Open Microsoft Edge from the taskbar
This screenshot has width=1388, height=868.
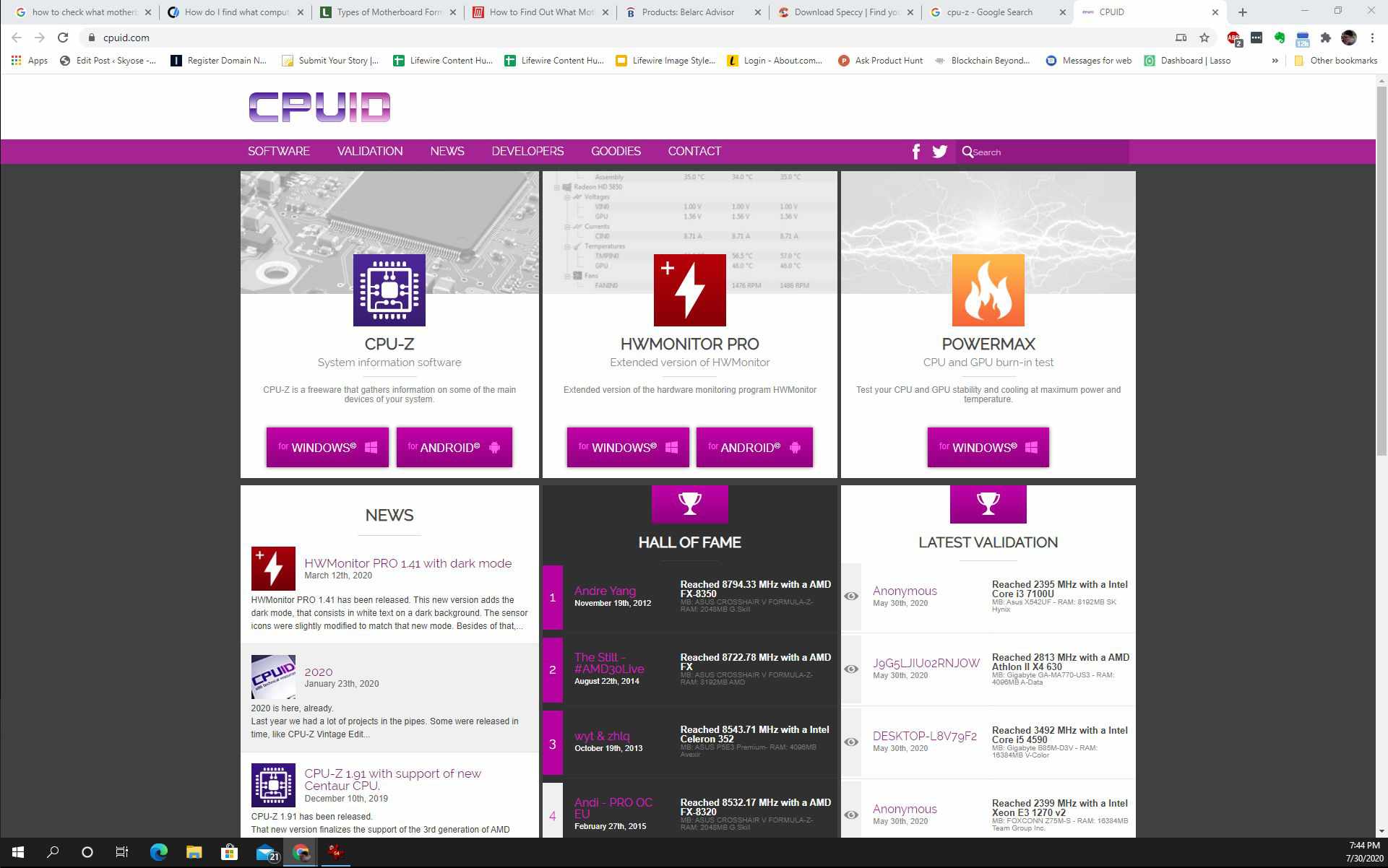pos(159,852)
